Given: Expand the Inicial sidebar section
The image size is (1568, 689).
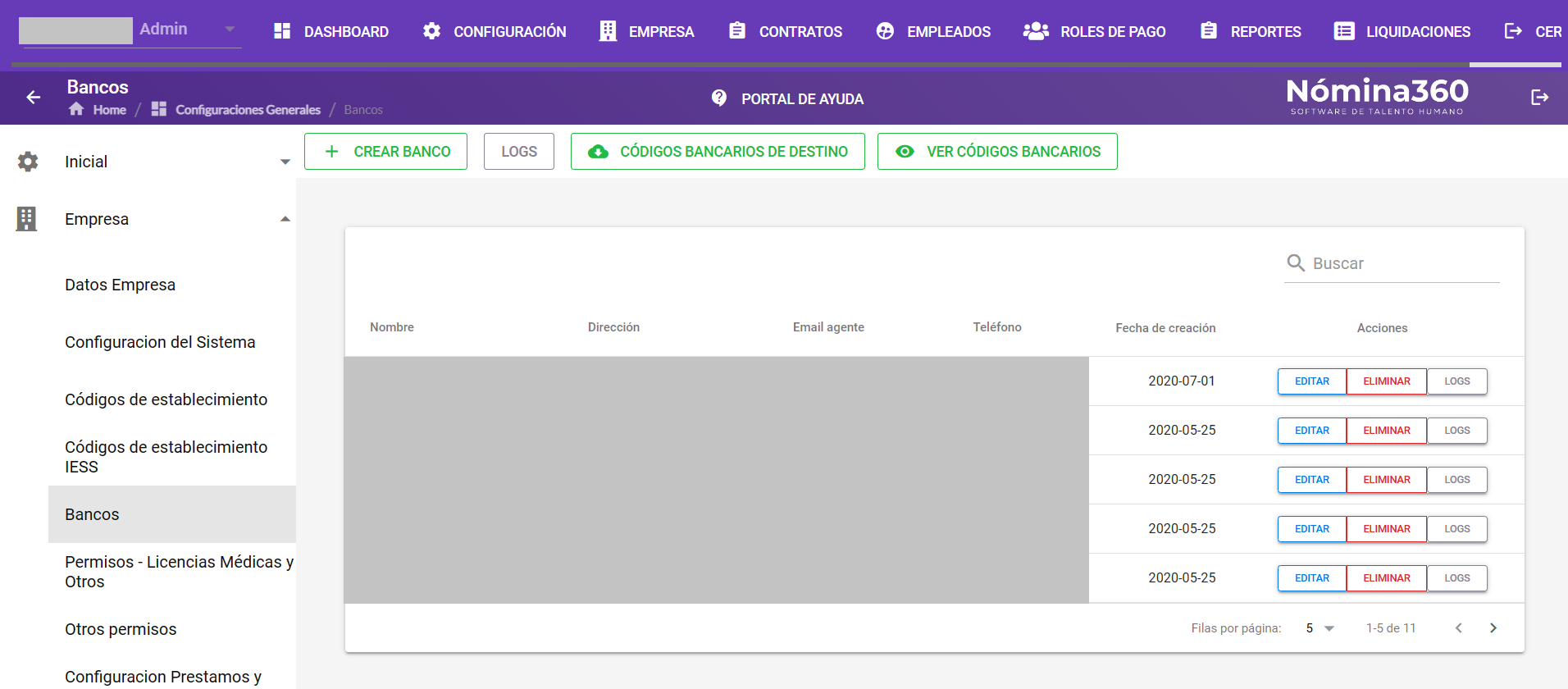Looking at the screenshot, I should (x=285, y=162).
